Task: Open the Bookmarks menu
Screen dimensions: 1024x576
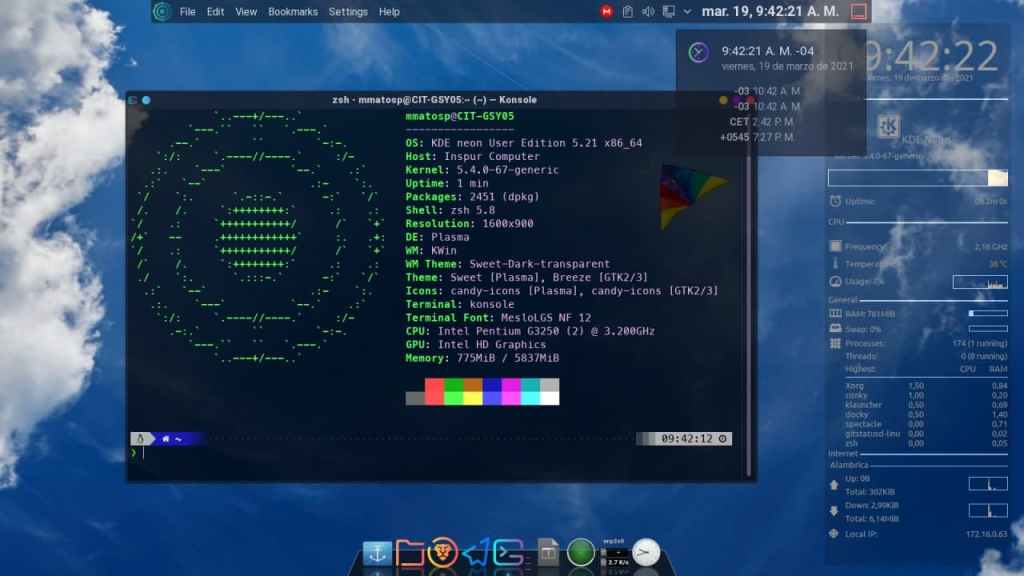Action: click(x=293, y=12)
